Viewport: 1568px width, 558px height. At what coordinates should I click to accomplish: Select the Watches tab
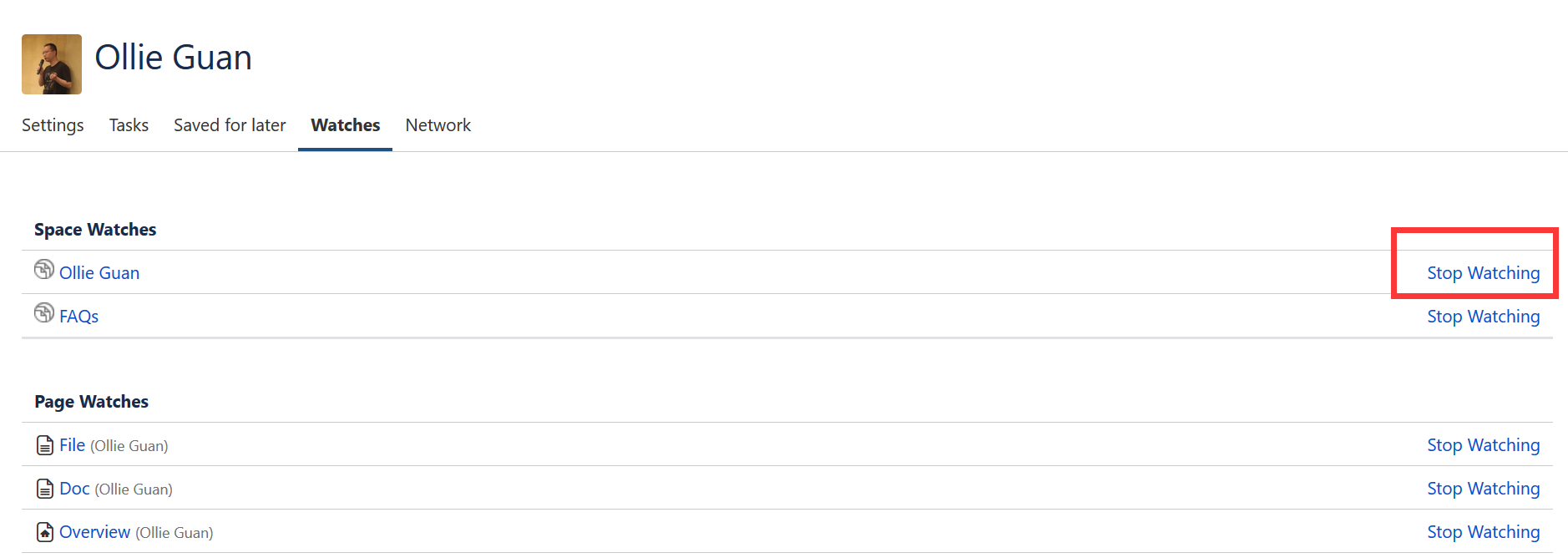344,125
